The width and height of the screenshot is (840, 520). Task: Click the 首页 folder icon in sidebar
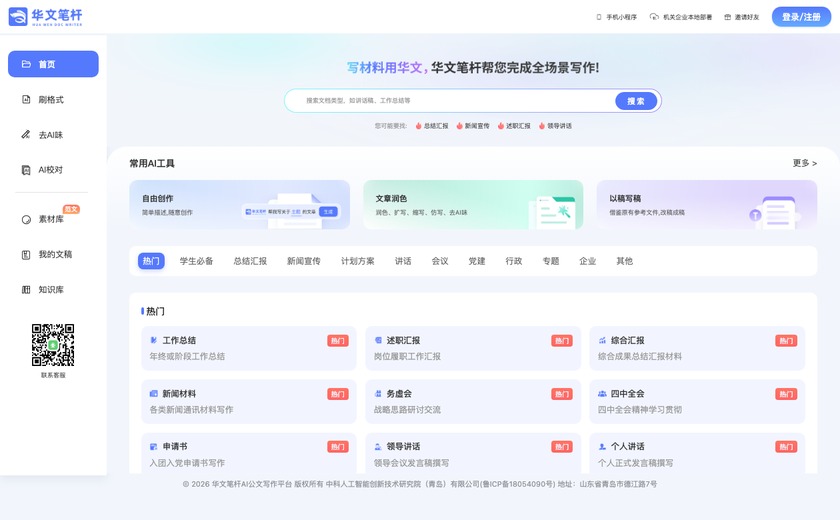26,64
